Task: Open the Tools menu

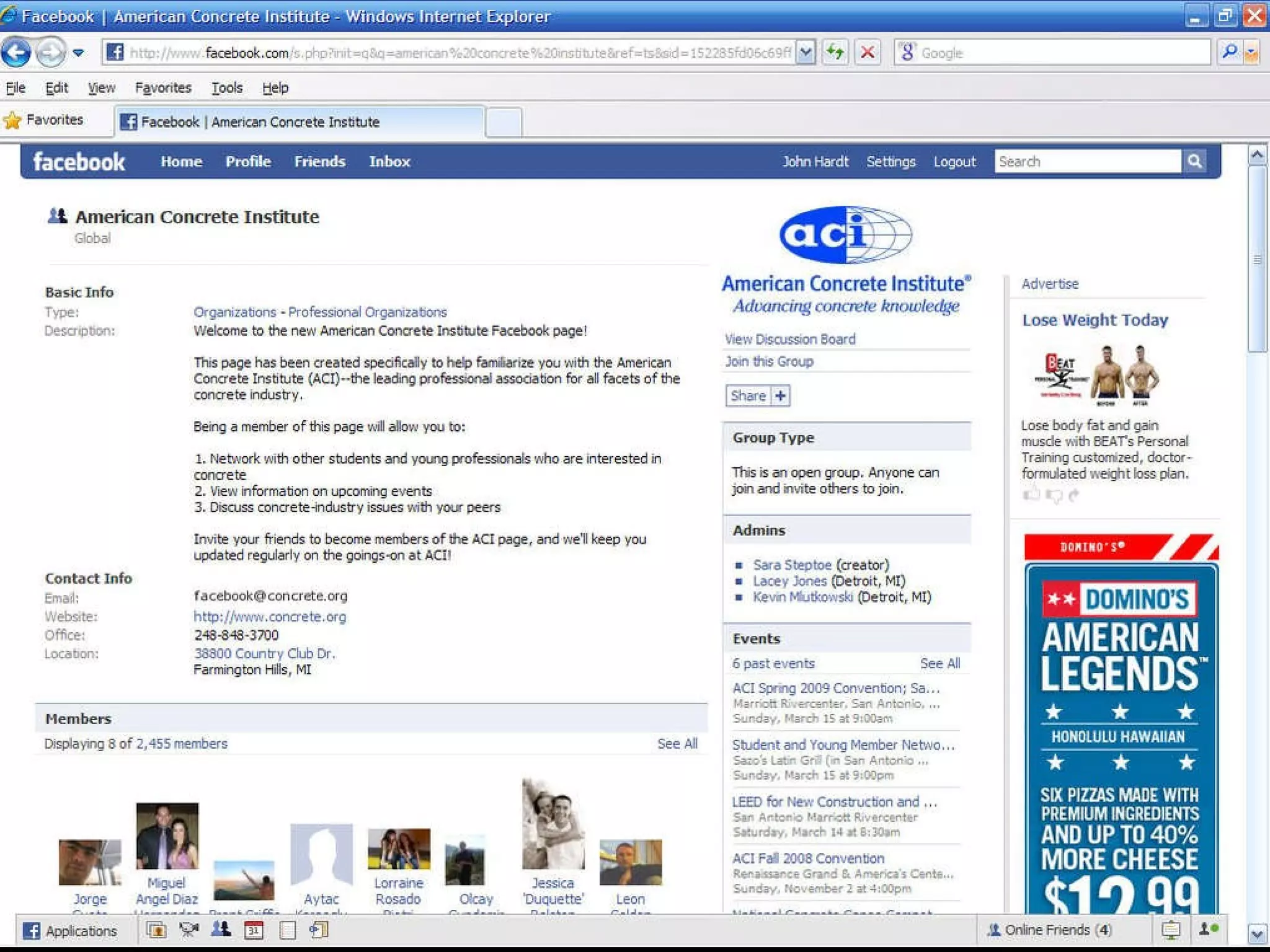Action: coord(226,88)
